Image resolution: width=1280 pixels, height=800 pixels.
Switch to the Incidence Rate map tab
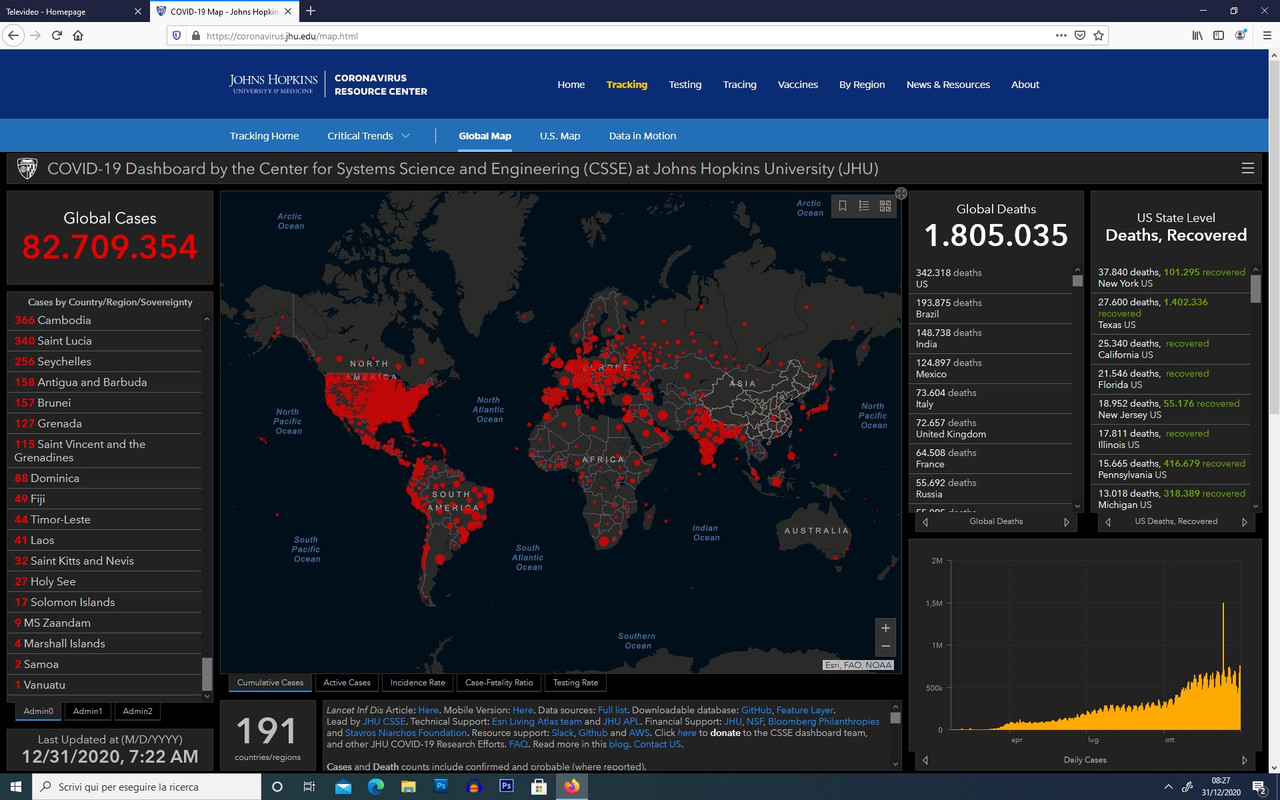coord(418,683)
